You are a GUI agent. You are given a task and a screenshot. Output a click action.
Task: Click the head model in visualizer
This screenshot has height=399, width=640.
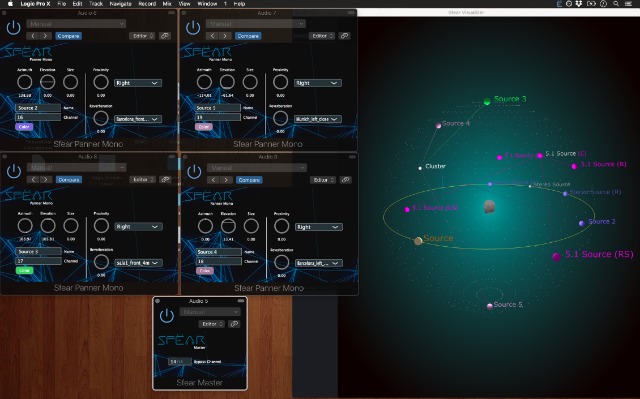coord(489,206)
